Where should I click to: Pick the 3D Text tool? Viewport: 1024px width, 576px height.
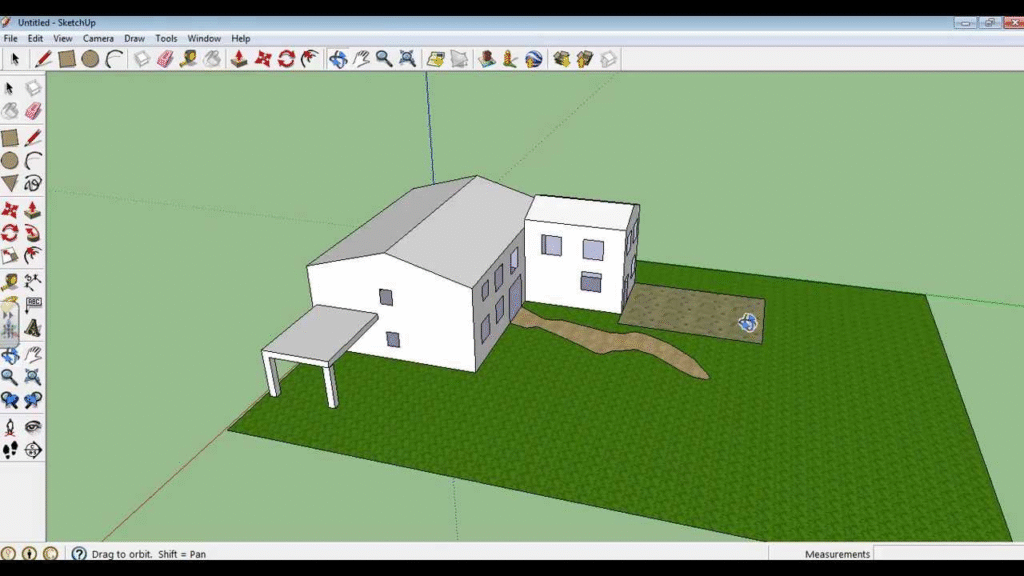(33, 327)
